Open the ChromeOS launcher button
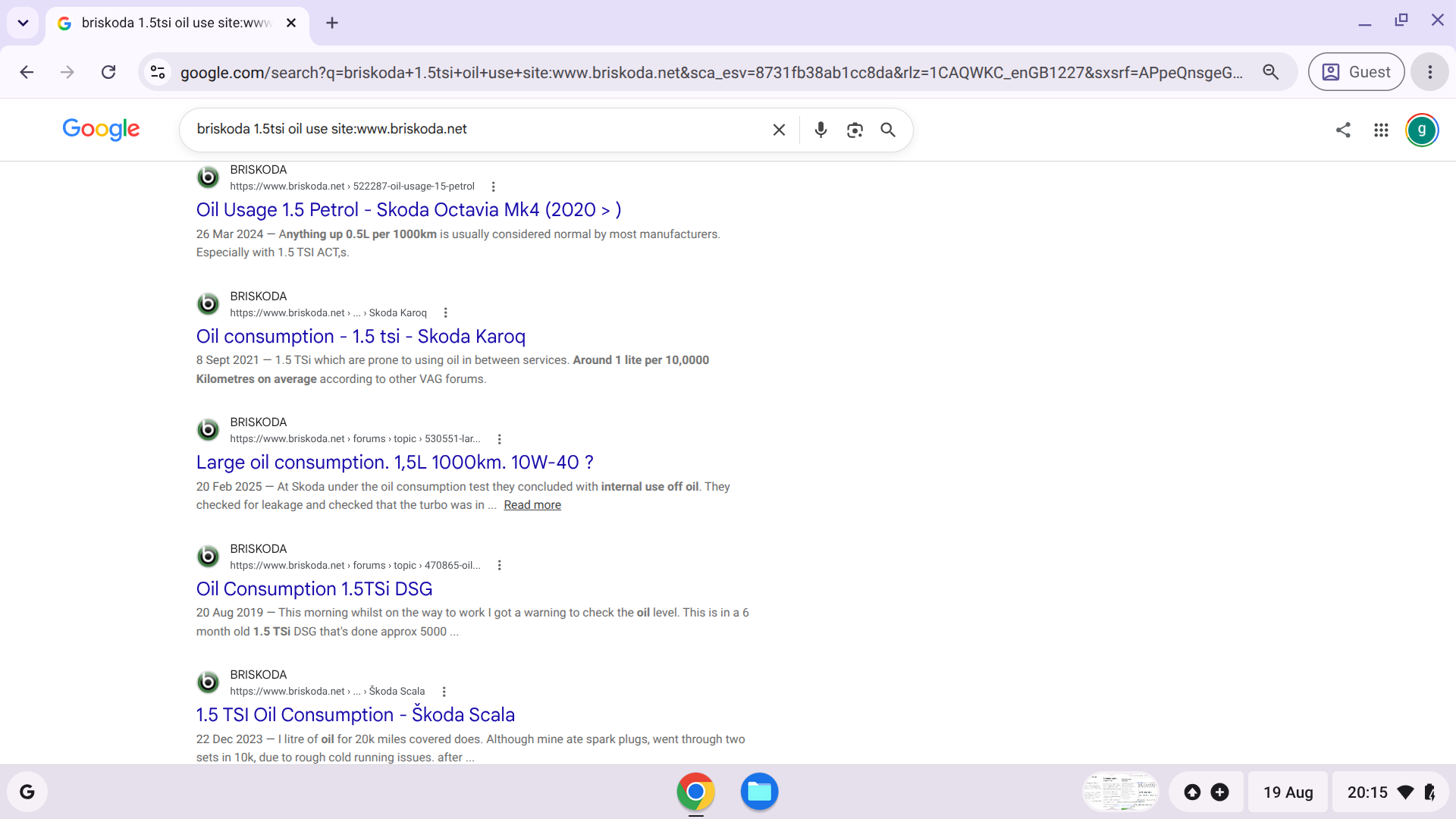Image resolution: width=1456 pixels, height=819 pixels. tap(27, 792)
